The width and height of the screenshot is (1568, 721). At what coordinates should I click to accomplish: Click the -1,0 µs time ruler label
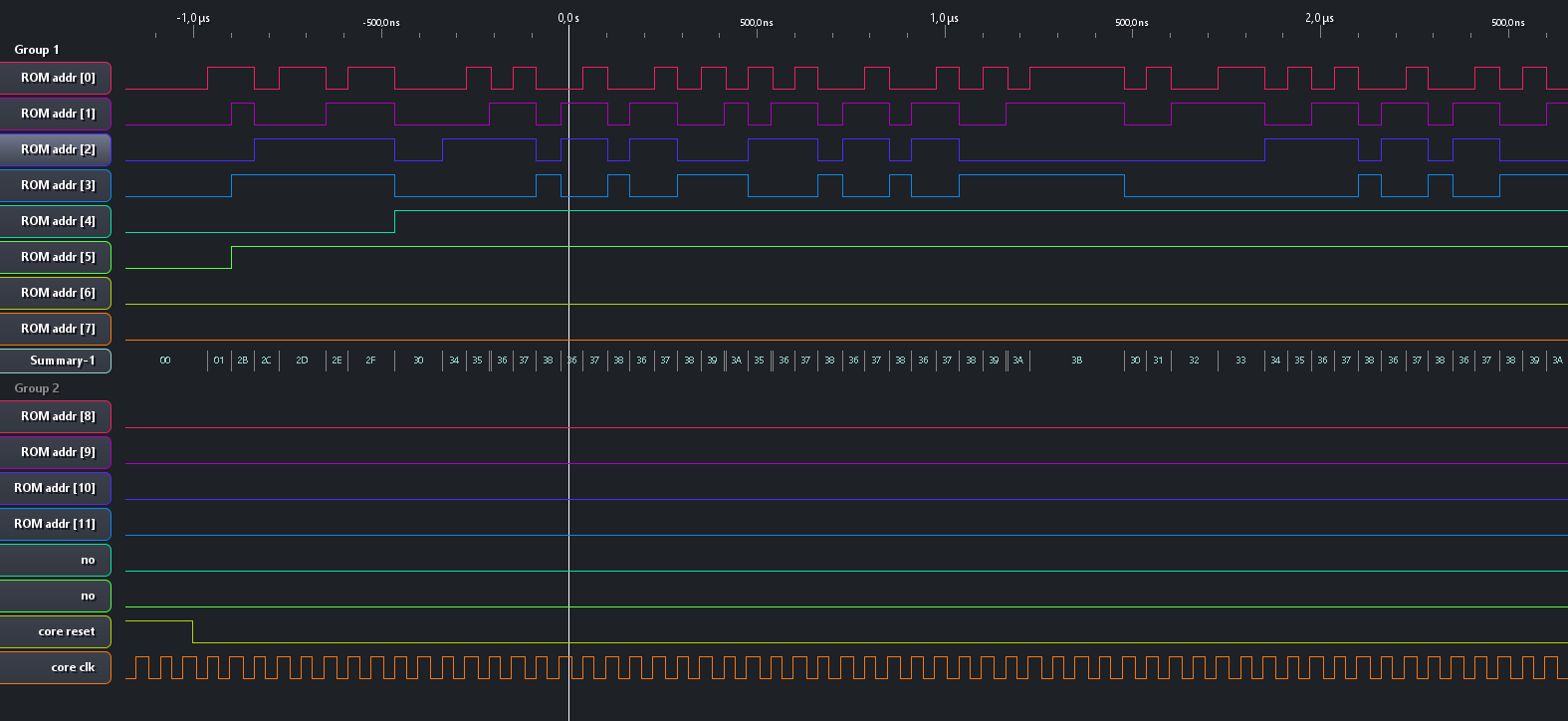pos(193,18)
